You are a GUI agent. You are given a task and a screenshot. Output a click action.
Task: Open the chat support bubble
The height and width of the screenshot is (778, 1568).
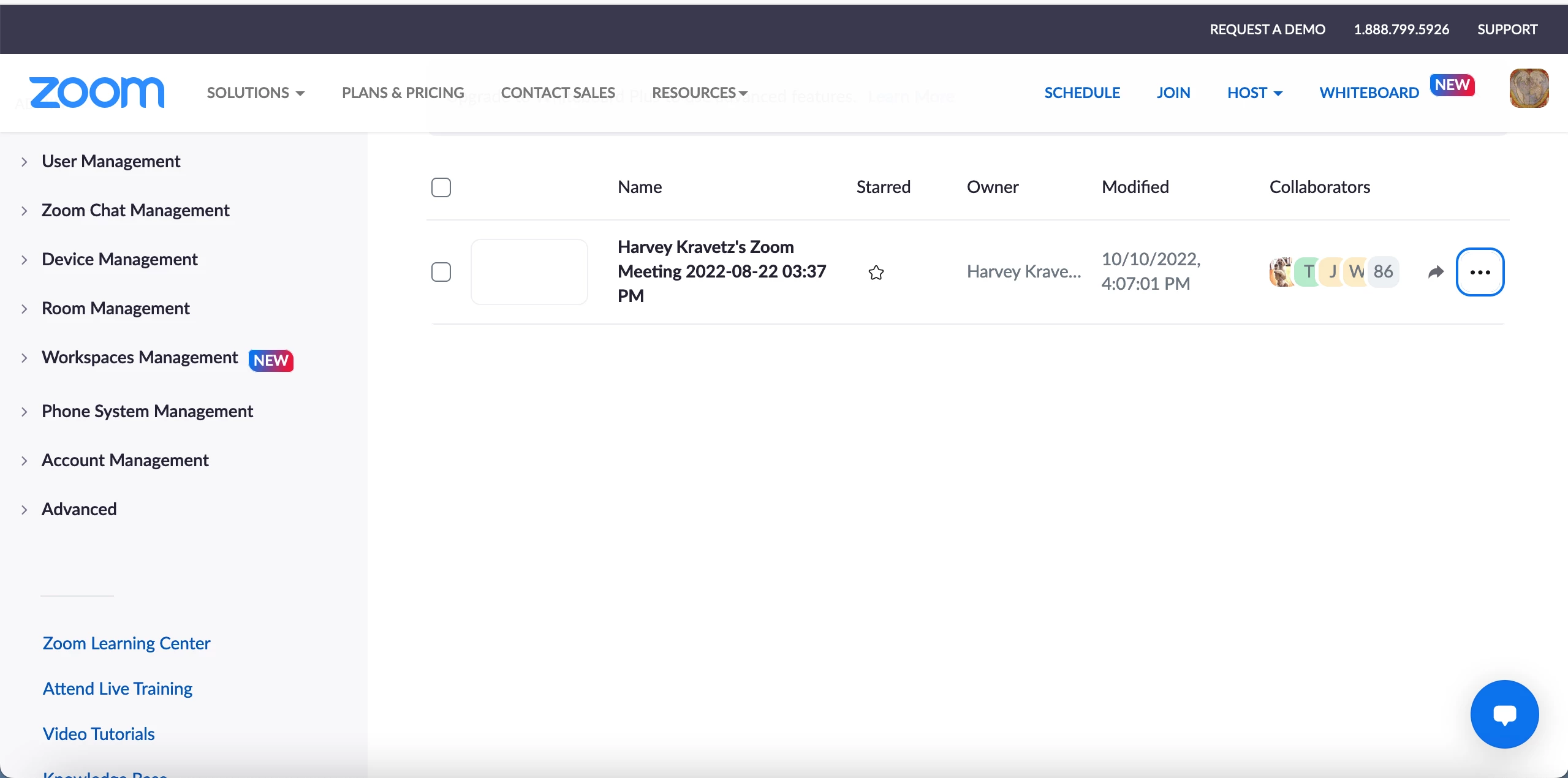point(1504,714)
